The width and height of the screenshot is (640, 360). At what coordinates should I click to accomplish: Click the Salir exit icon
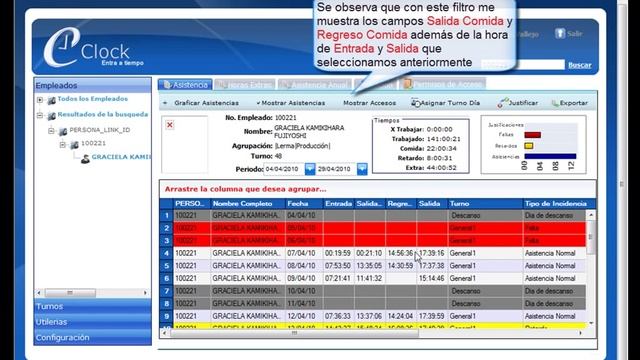[560, 33]
